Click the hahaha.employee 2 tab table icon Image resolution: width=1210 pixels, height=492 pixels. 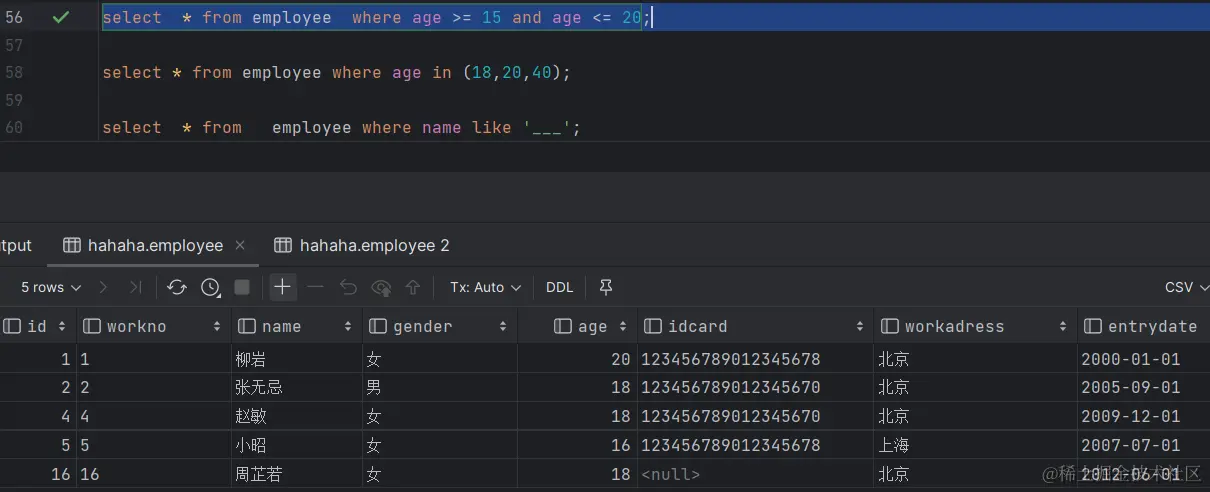[283, 245]
